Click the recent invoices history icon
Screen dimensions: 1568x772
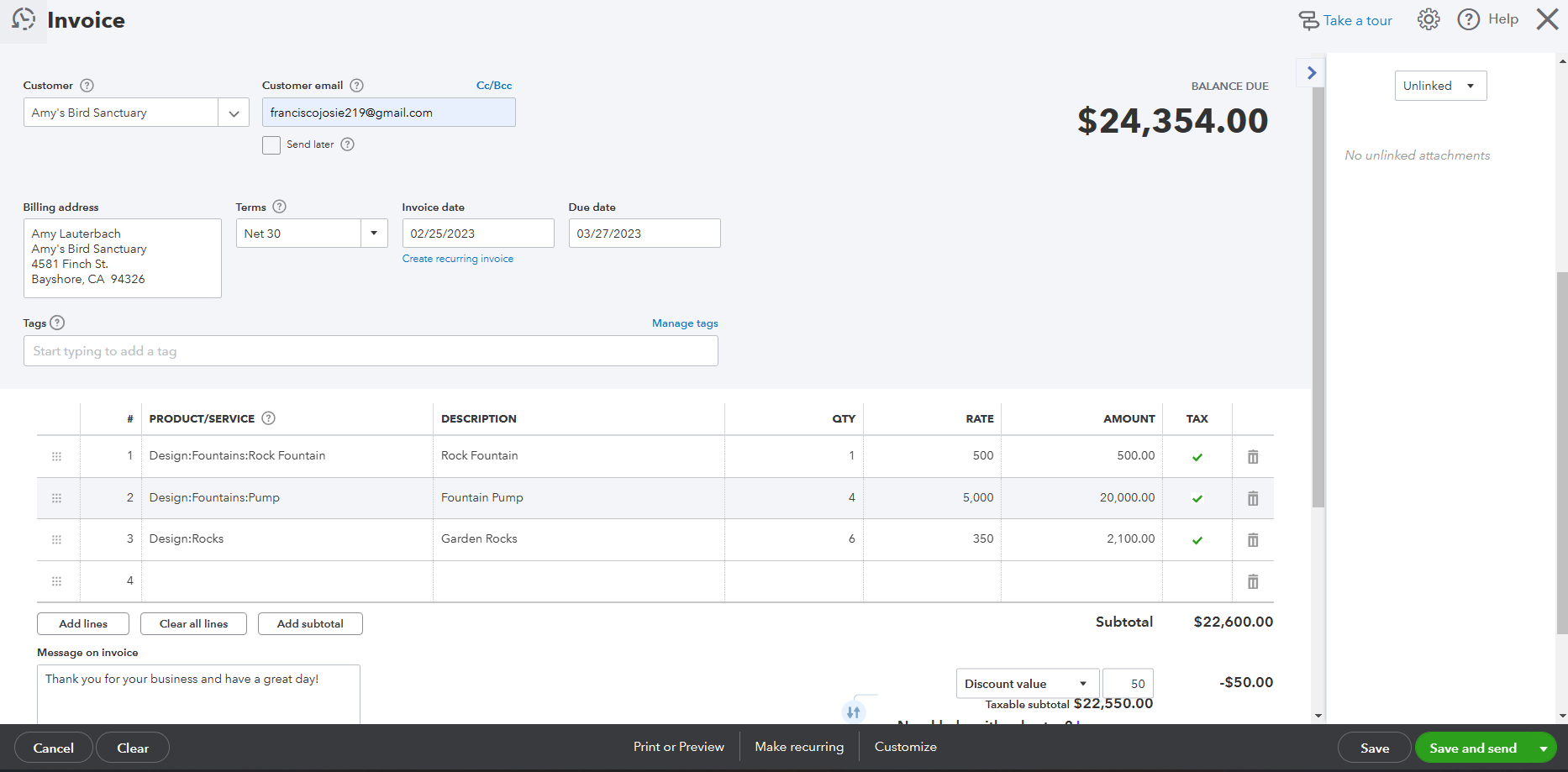point(24,19)
